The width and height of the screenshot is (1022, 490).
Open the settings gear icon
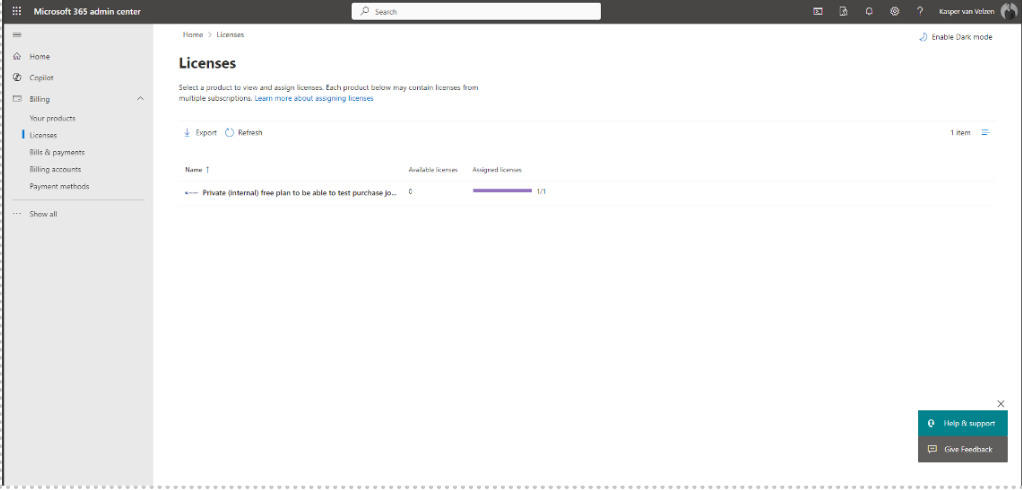(895, 11)
